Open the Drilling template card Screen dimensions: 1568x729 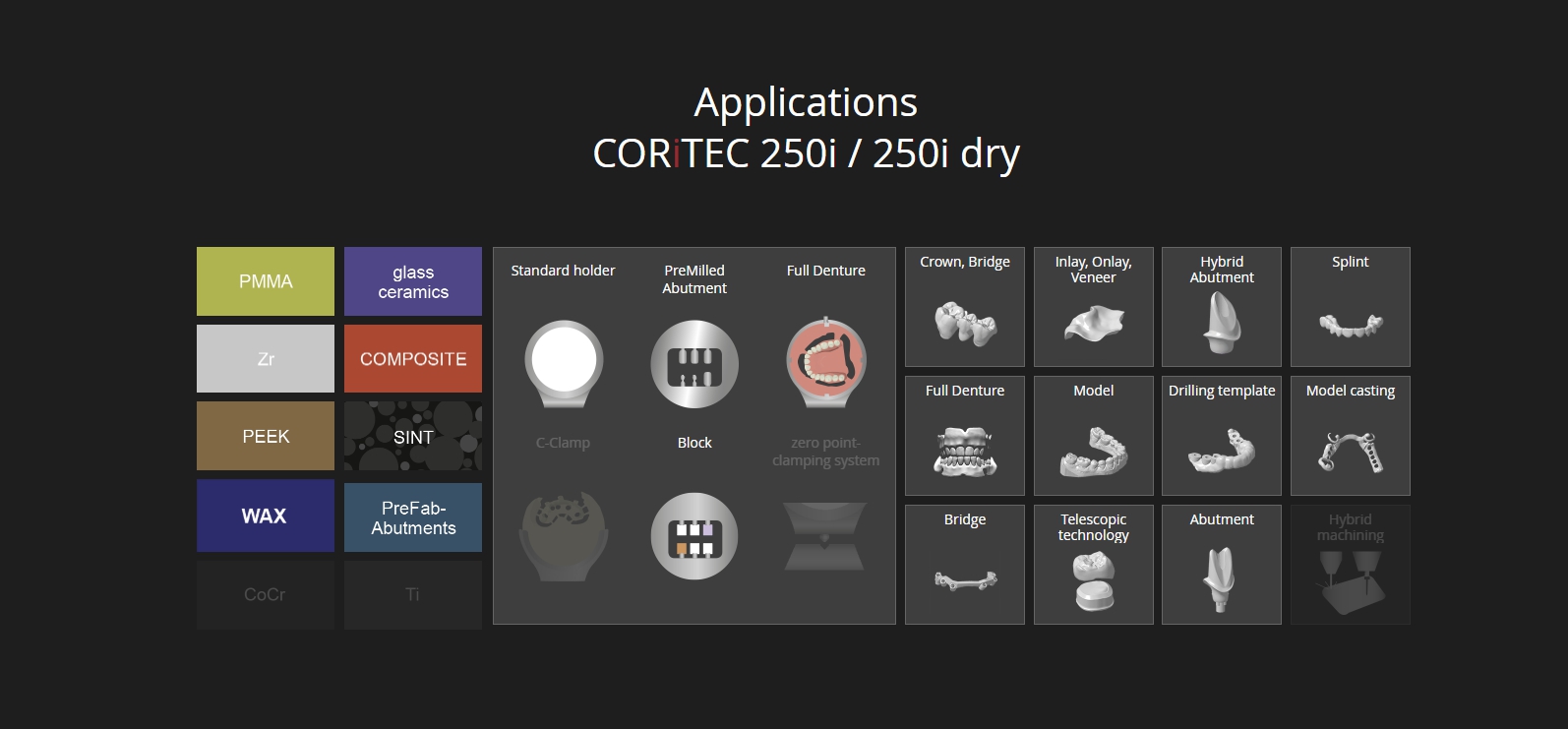pyautogui.click(x=1222, y=436)
